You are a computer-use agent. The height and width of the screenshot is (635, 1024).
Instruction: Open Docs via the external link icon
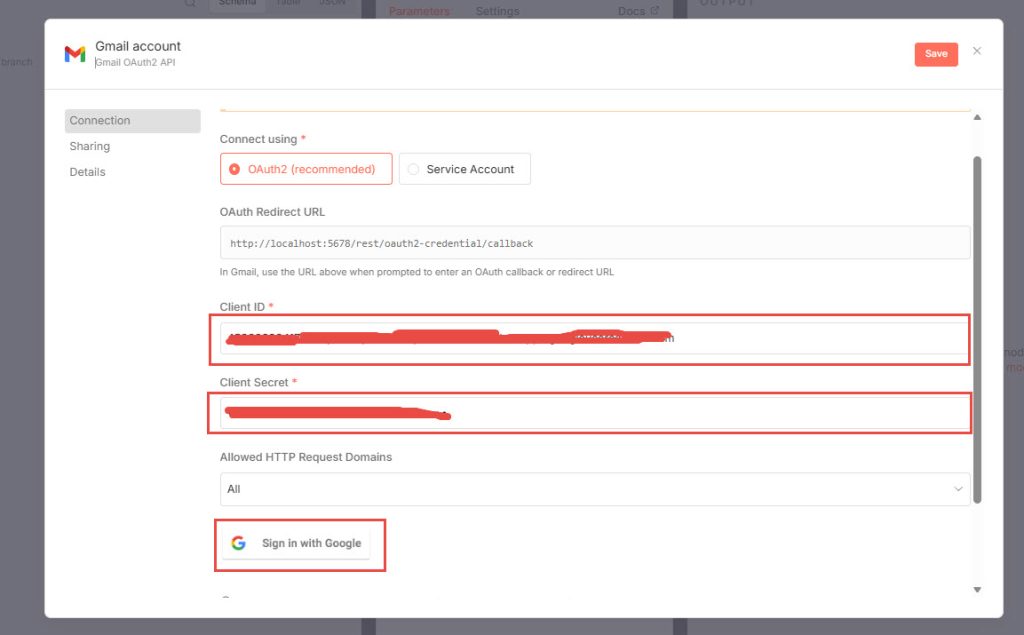tap(655, 11)
